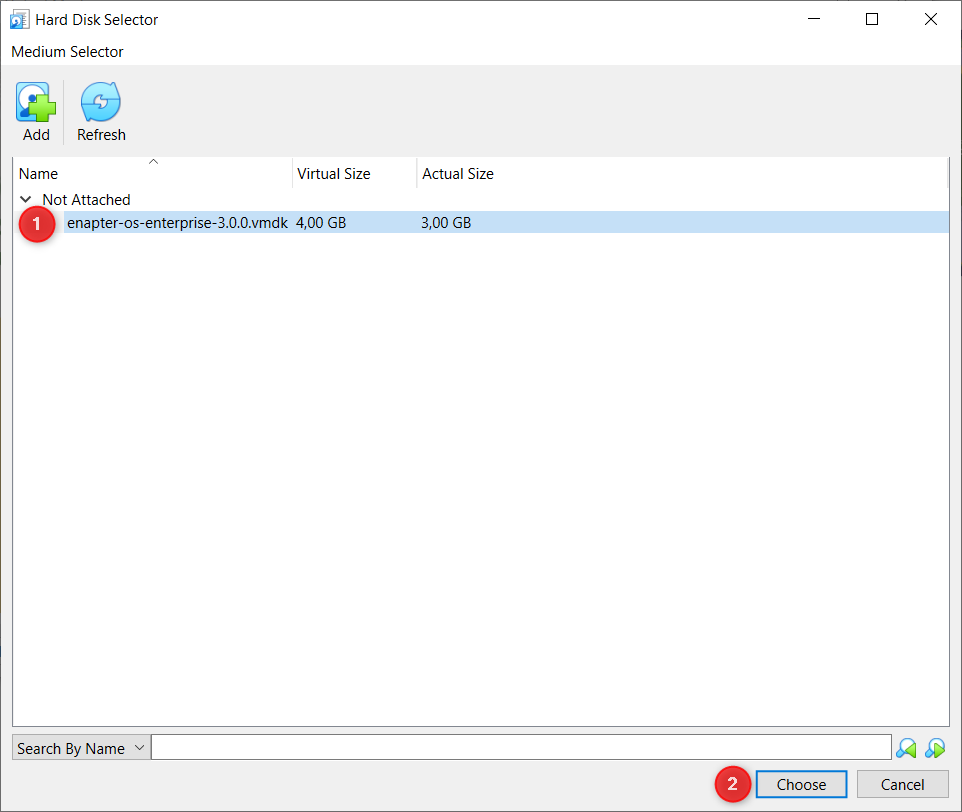The width and height of the screenshot is (962, 812).
Task: Click the Refresh icon to reload disks
Action: click(100, 100)
